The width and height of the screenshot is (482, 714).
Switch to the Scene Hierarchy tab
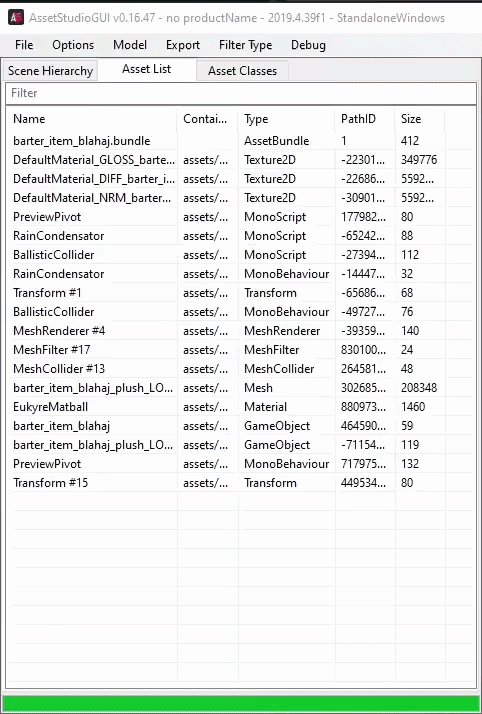[x=50, y=71]
